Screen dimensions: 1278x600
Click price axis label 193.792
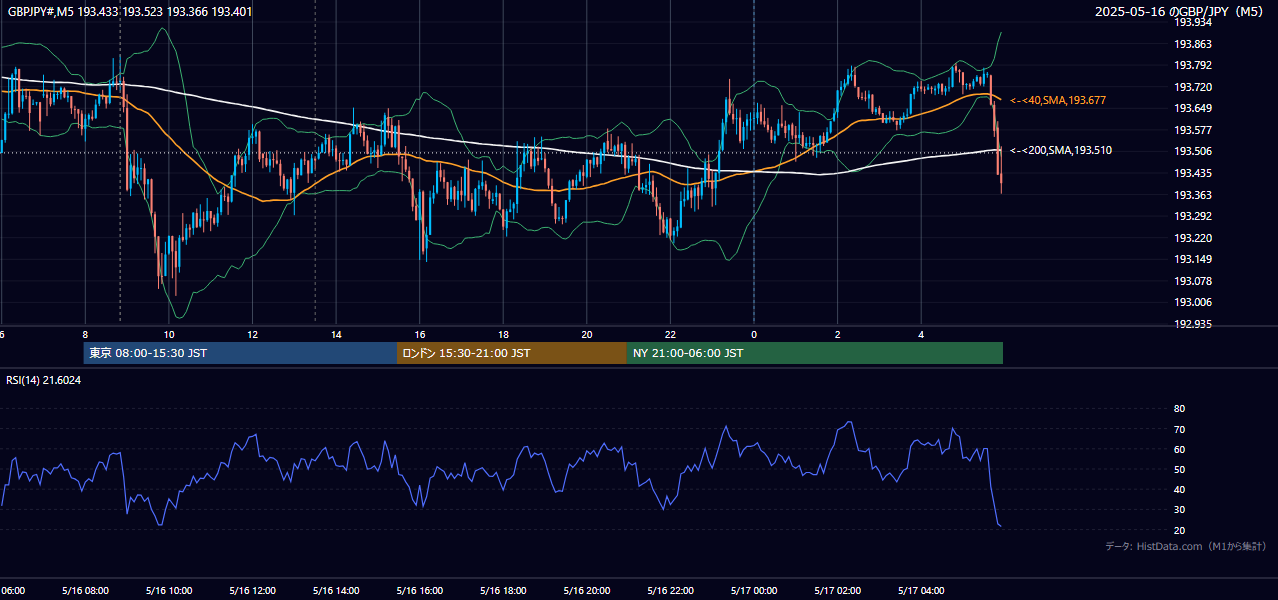click(x=1193, y=66)
